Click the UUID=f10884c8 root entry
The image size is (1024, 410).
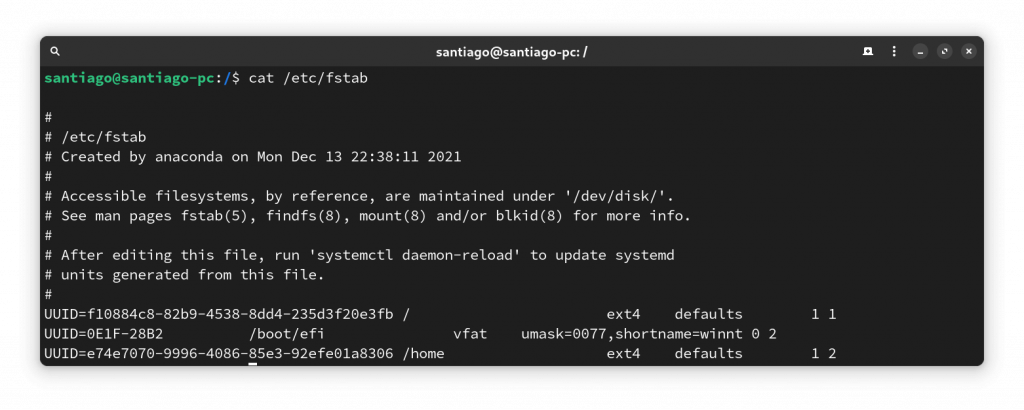[219, 314]
